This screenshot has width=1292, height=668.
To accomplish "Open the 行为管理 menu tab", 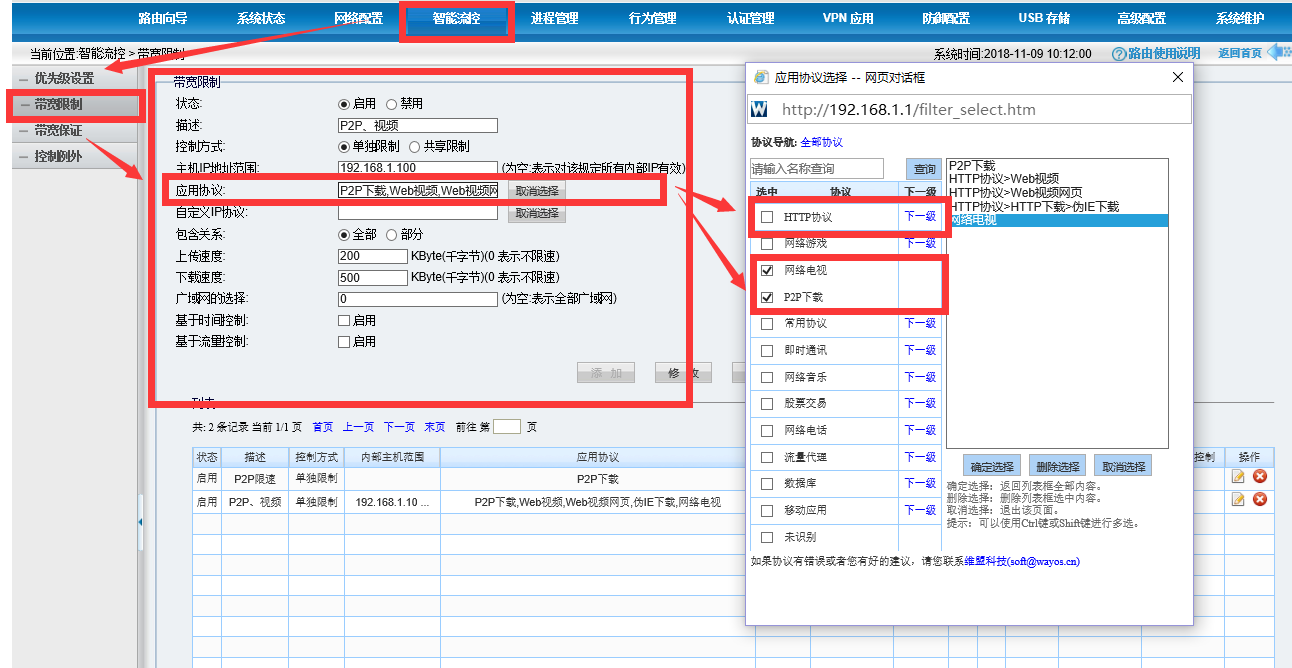I will pyautogui.click(x=652, y=17).
